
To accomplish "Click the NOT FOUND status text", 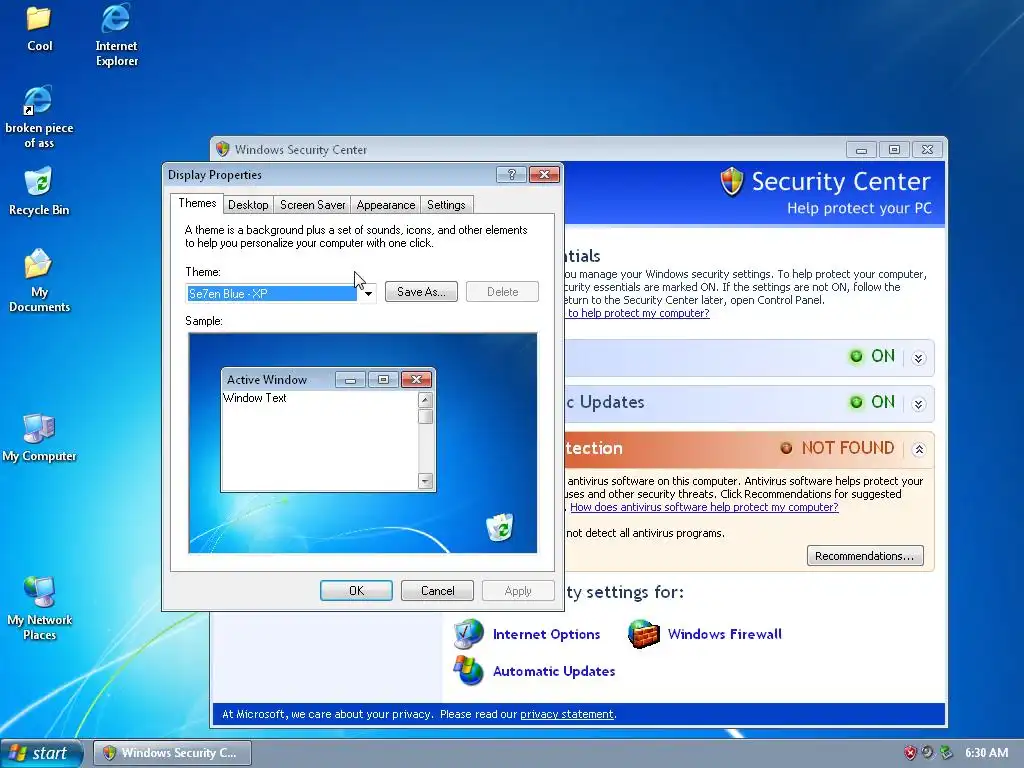I will (848, 448).
